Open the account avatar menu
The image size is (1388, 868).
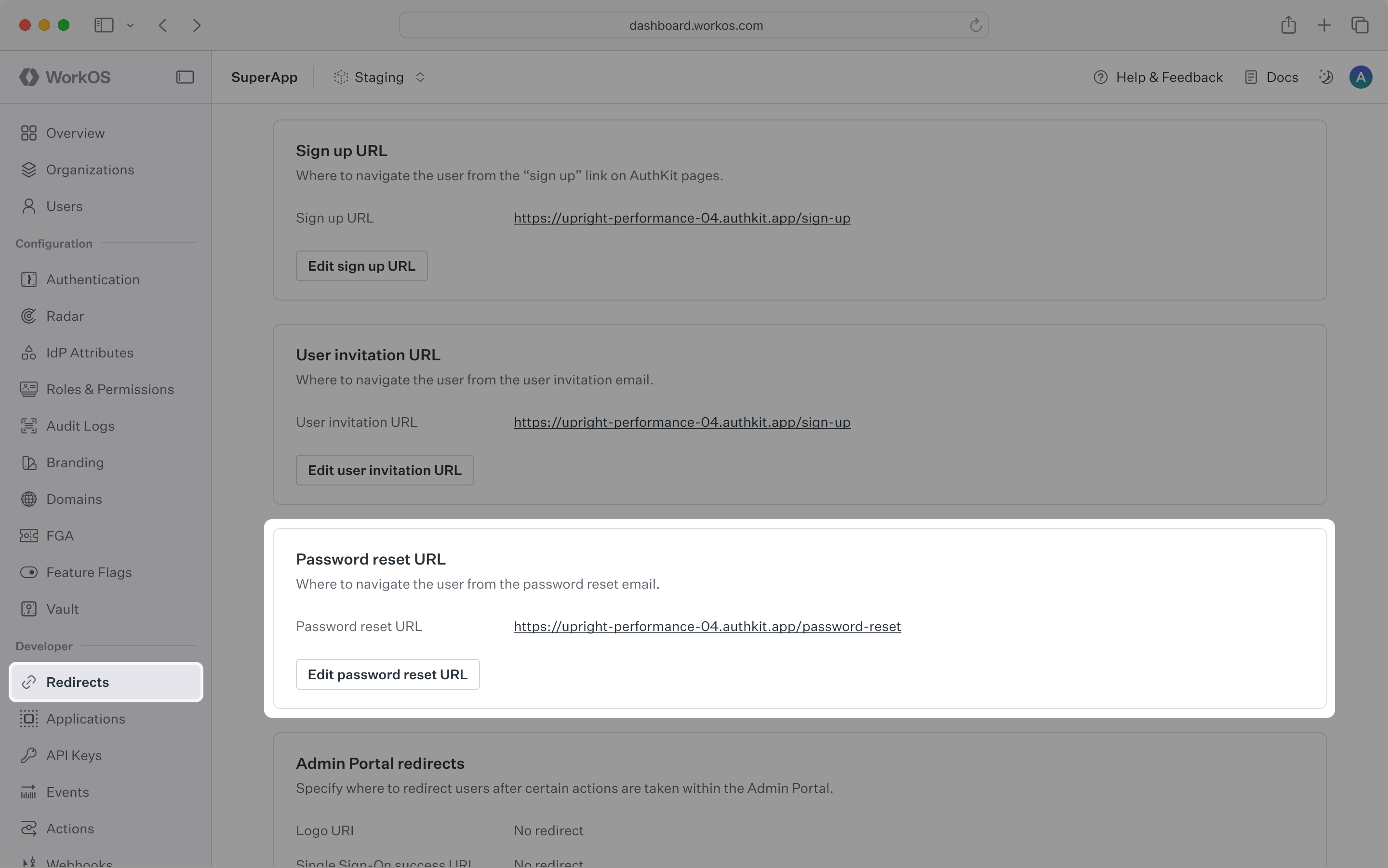point(1360,77)
